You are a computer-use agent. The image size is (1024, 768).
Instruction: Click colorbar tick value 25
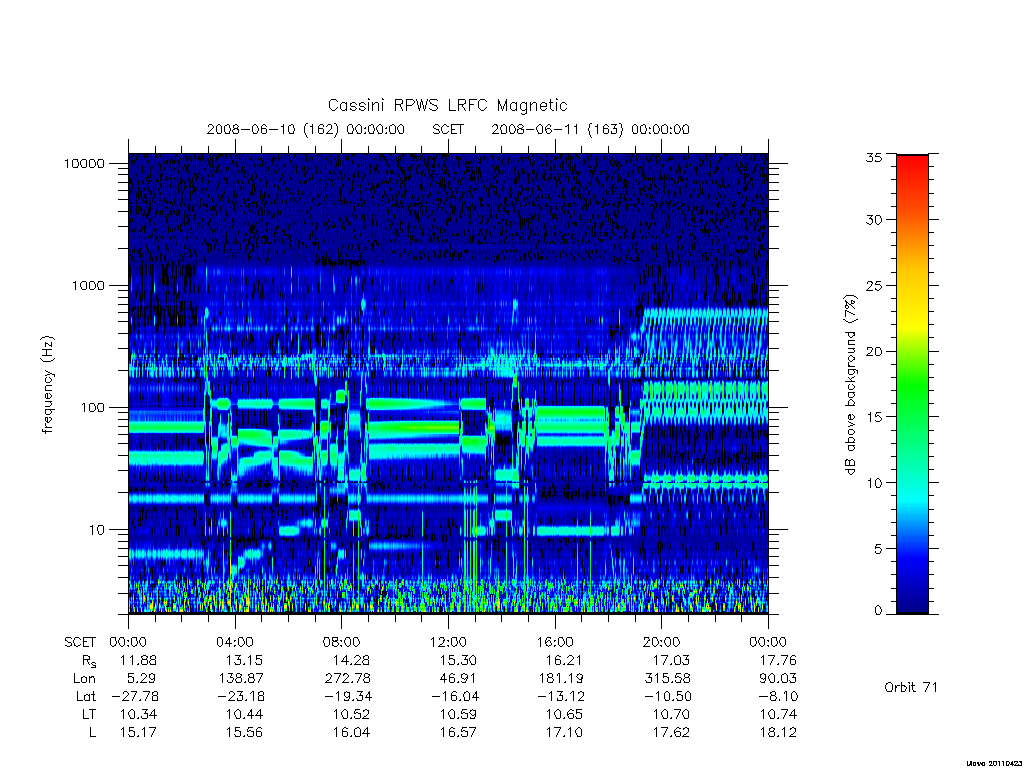click(x=874, y=285)
